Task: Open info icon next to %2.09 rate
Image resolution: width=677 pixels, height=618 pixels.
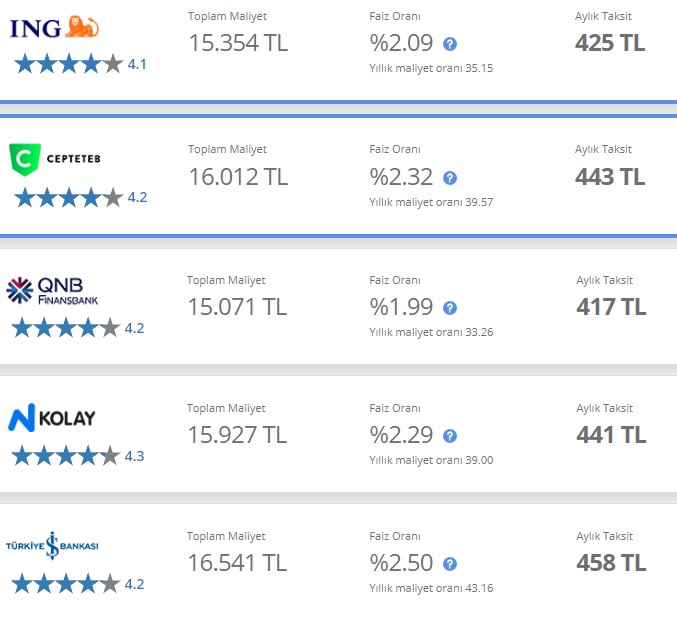Action: [x=450, y=44]
